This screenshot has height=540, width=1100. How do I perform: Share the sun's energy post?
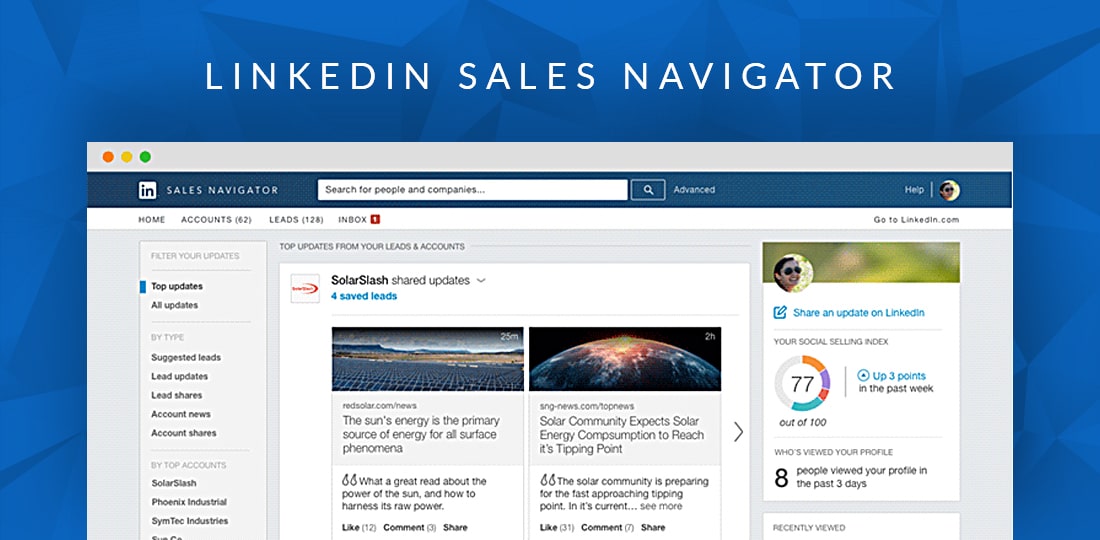tap(455, 527)
